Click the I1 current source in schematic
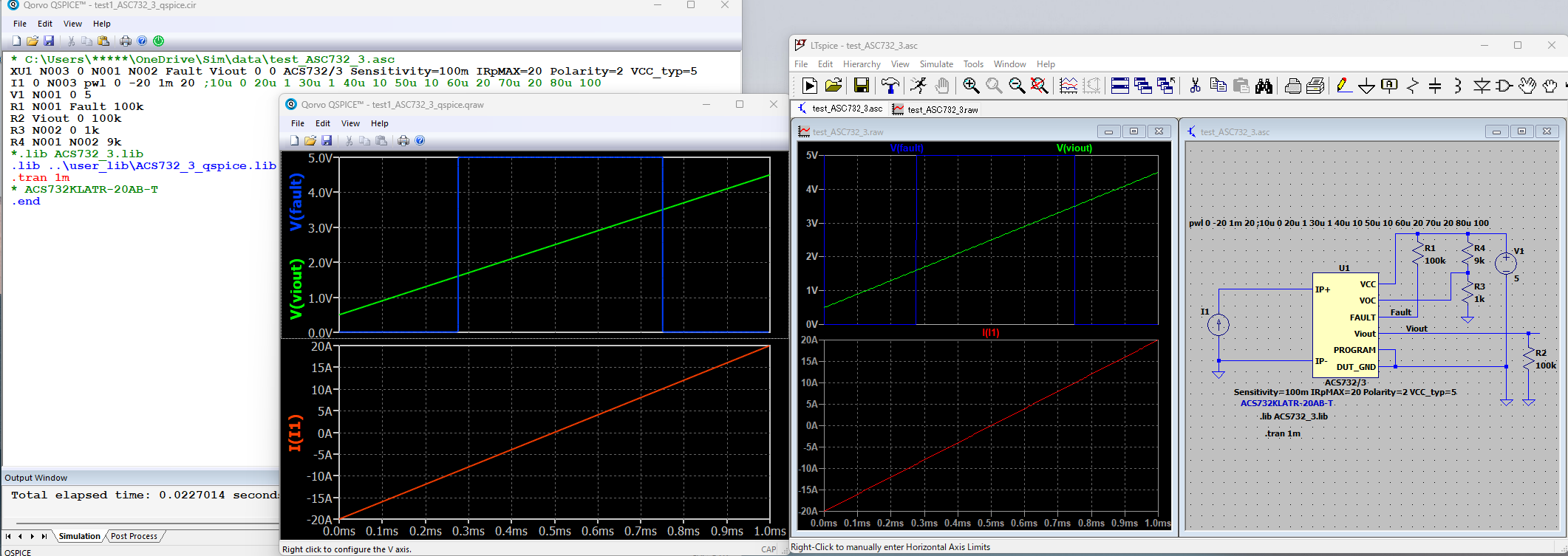This screenshot has height=556, width=1568. click(x=1218, y=324)
